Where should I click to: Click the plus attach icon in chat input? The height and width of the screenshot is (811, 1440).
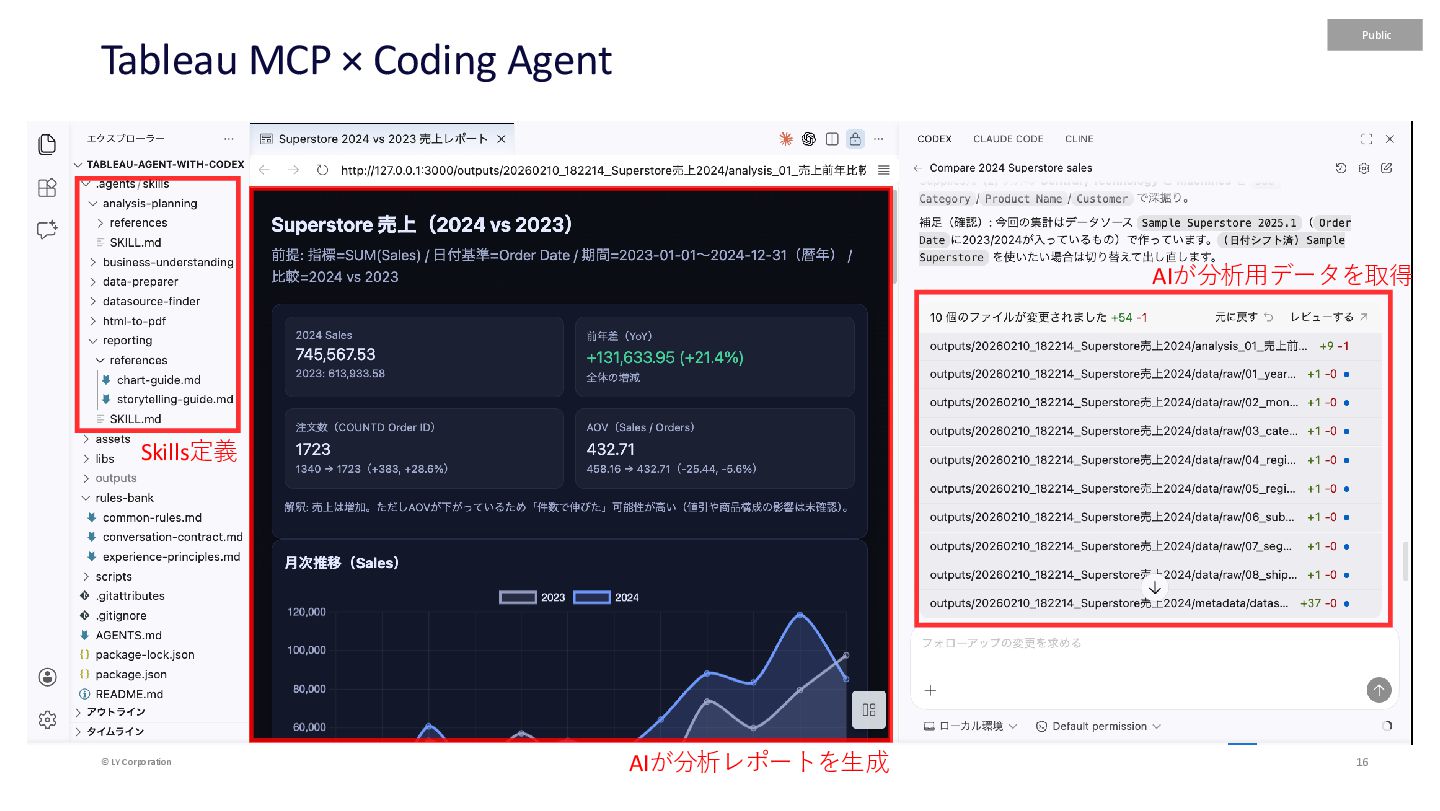pos(930,690)
